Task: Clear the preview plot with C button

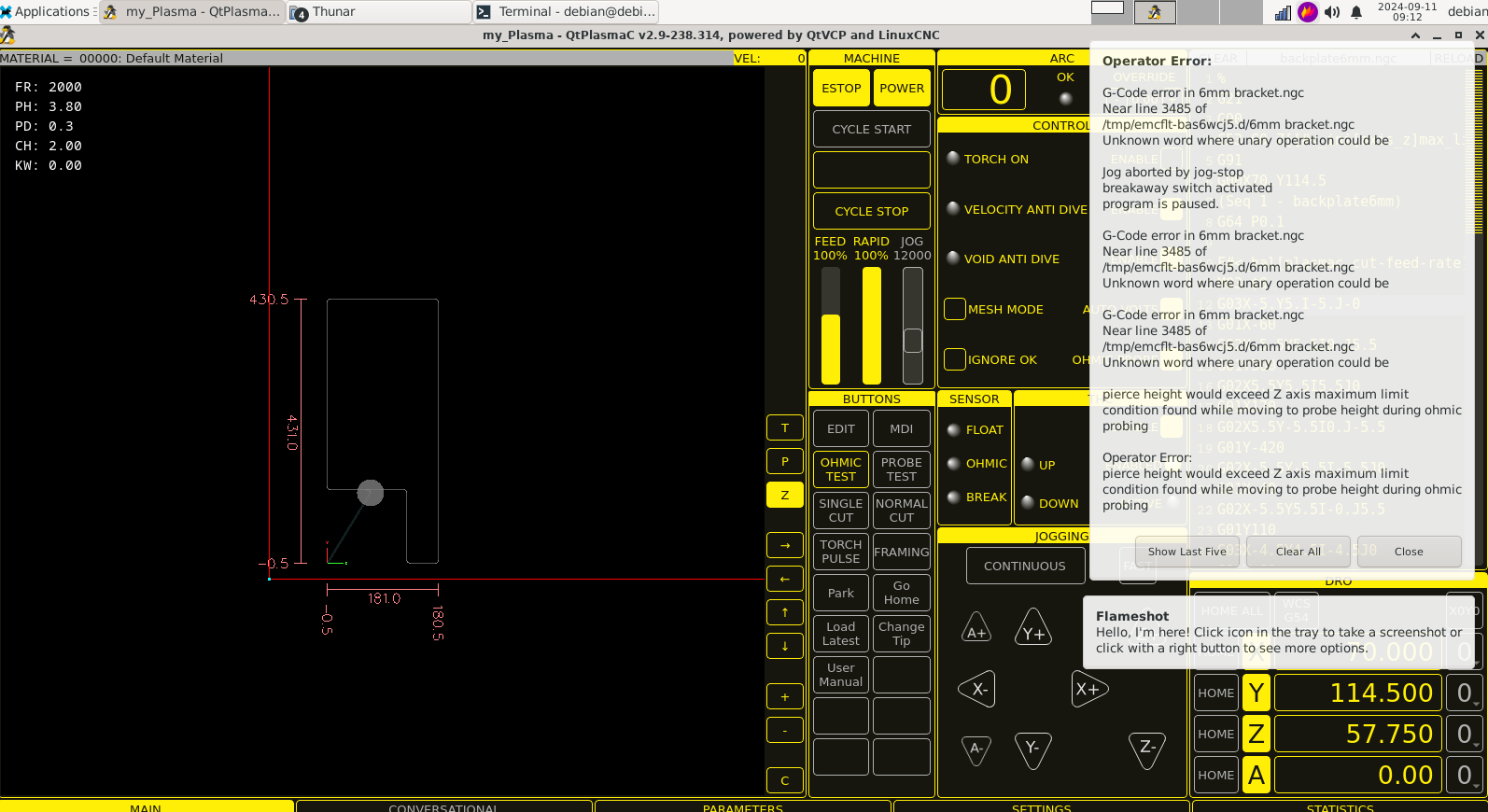Action: tap(785, 780)
